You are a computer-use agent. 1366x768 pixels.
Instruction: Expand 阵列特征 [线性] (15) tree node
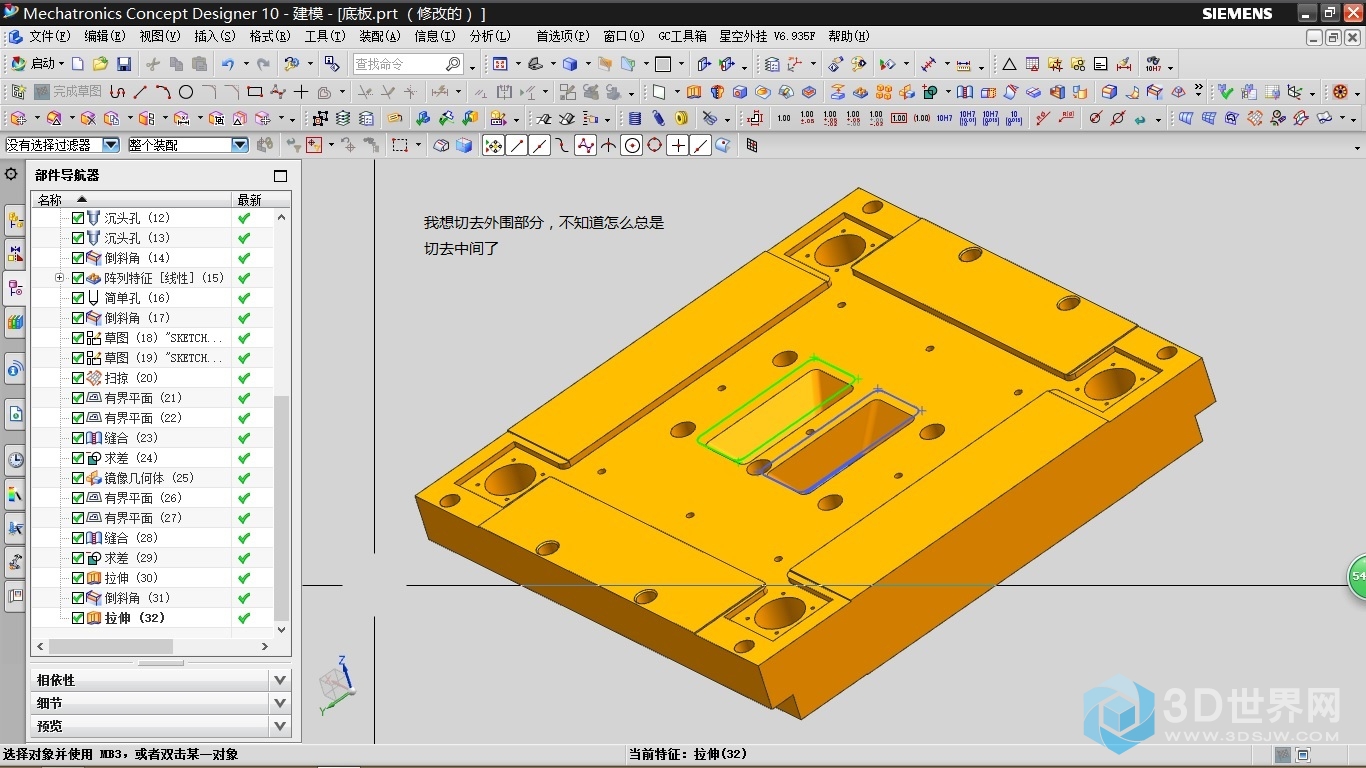[59, 278]
